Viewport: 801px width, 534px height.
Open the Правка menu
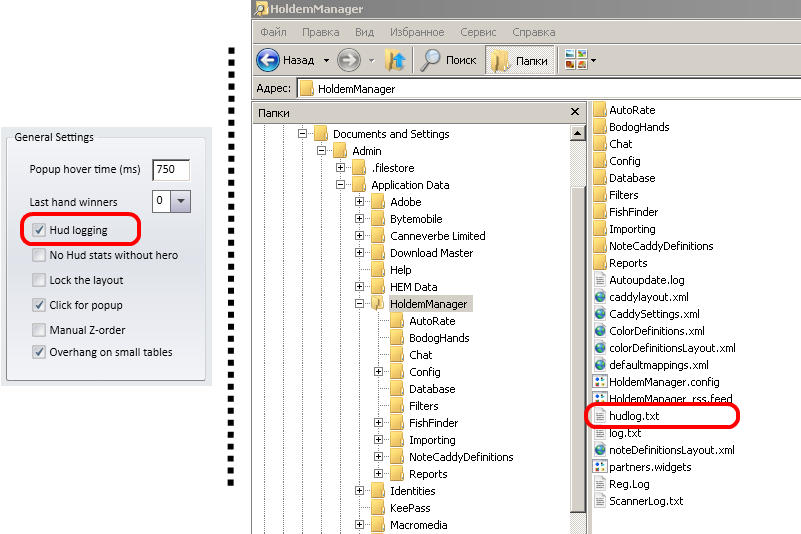[321, 32]
